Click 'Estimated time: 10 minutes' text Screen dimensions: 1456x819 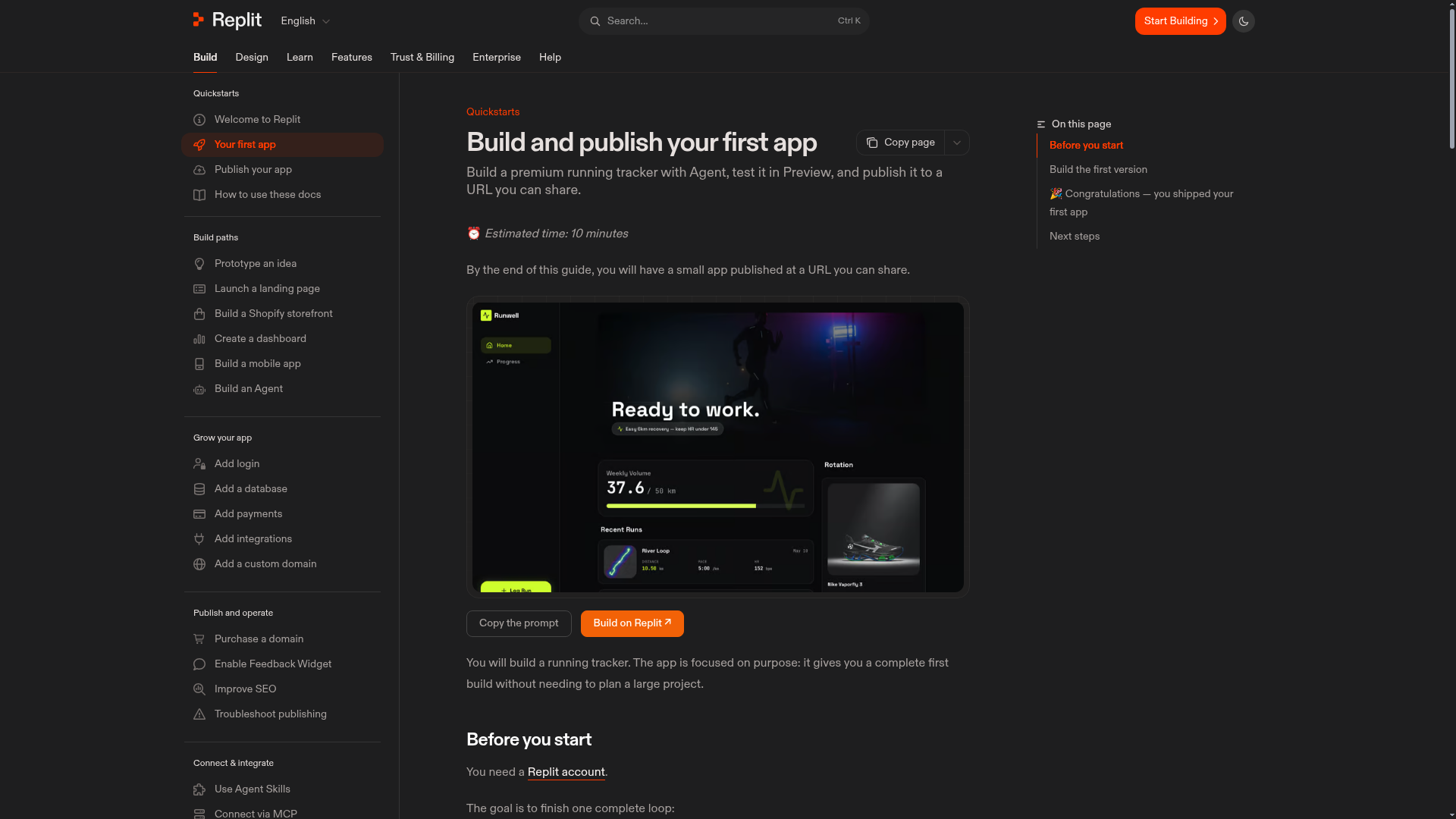tap(556, 234)
